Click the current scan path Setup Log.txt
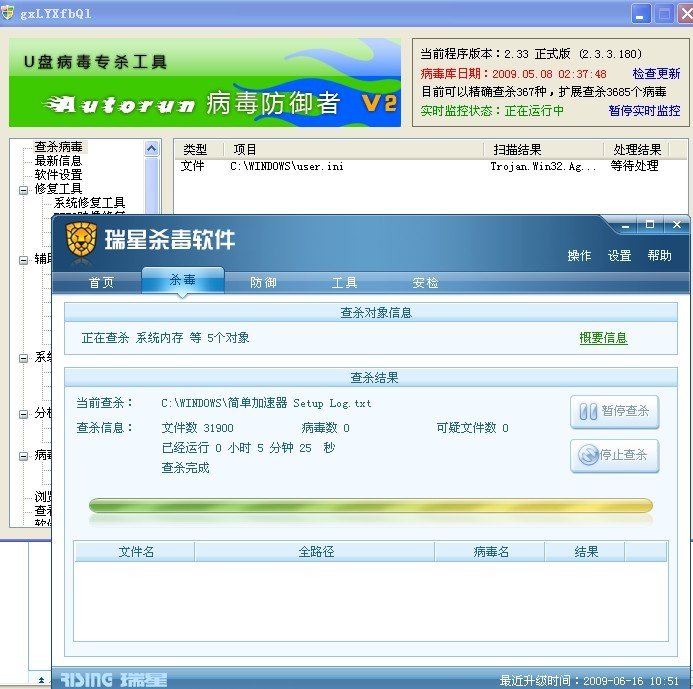 [x=266, y=403]
